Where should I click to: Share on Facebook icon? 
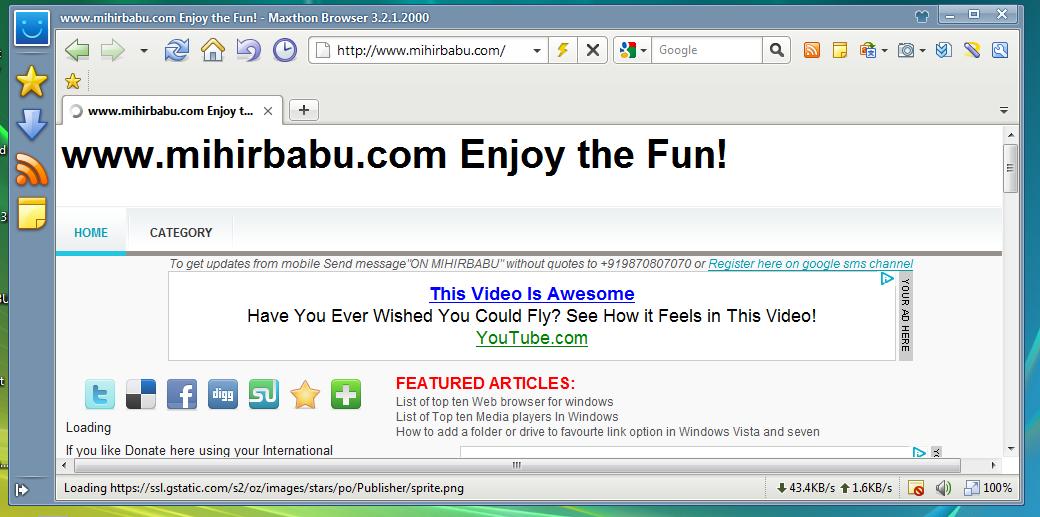coord(182,394)
